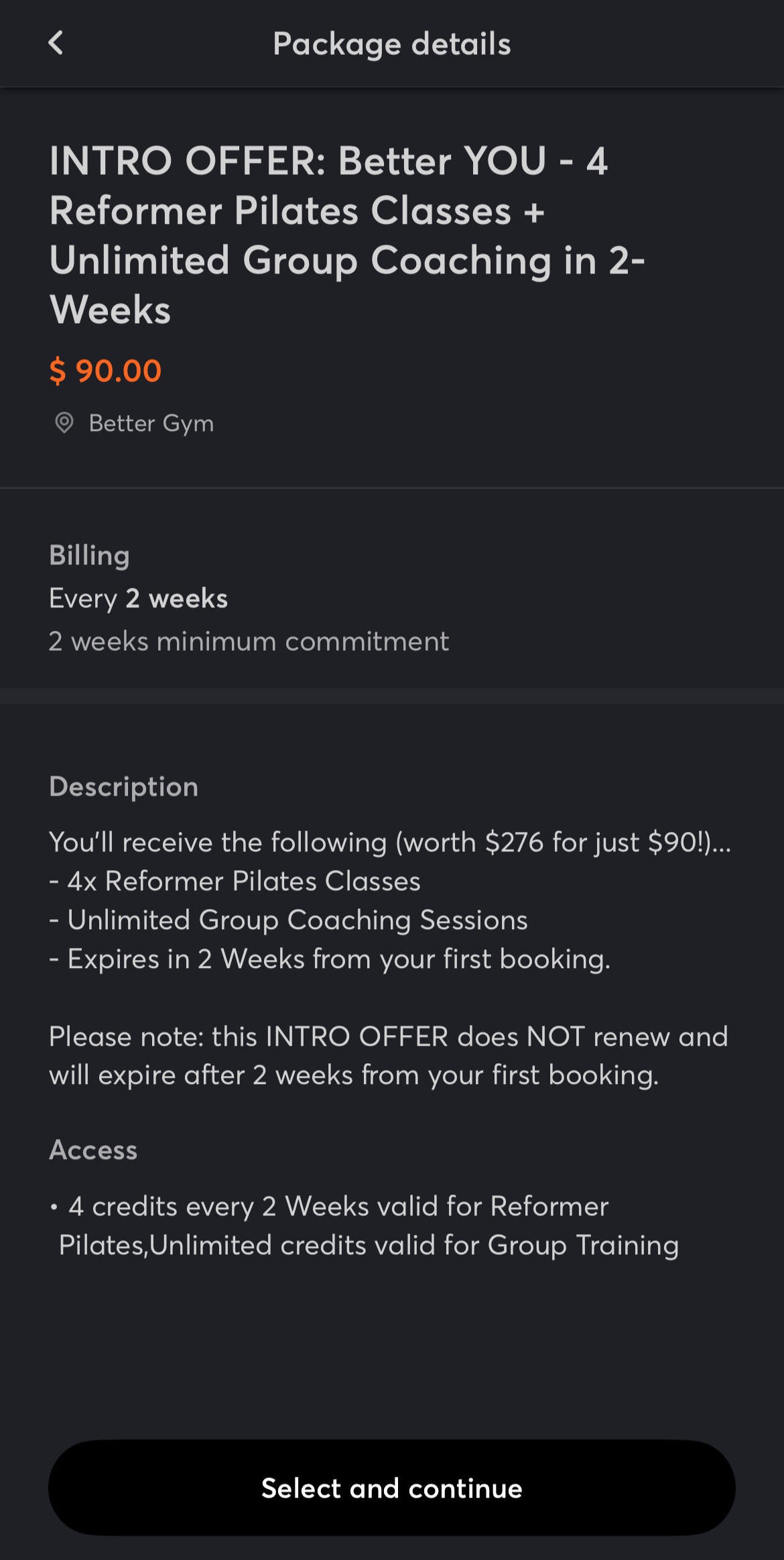The height and width of the screenshot is (1560, 784).
Task: Tap the Access section heading
Action: point(93,1150)
